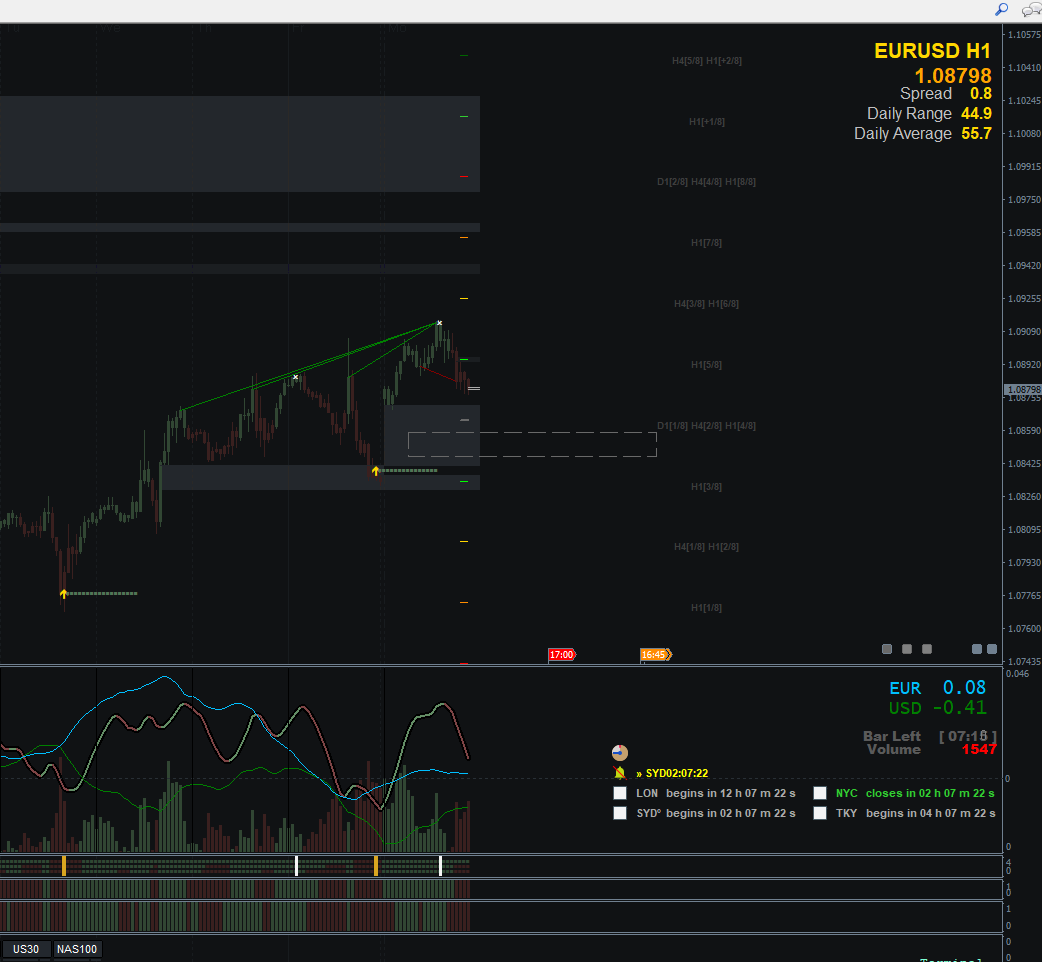This screenshot has width=1042, height=962.
Task: Switch to the NAS100 chart tab
Action: click(x=77, y=949)
